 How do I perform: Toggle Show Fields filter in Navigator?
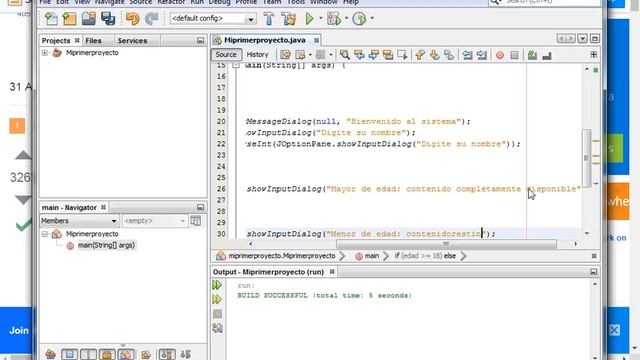[69, 354]
